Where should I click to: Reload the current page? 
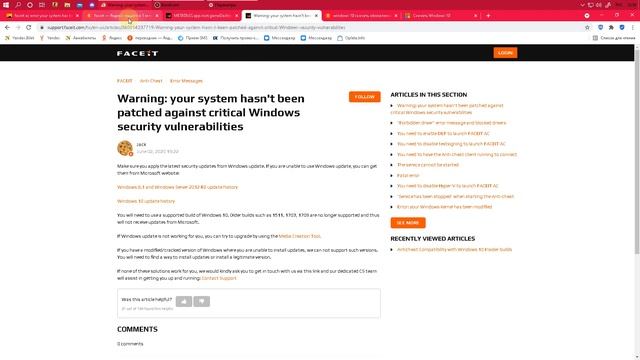point(29,27)
